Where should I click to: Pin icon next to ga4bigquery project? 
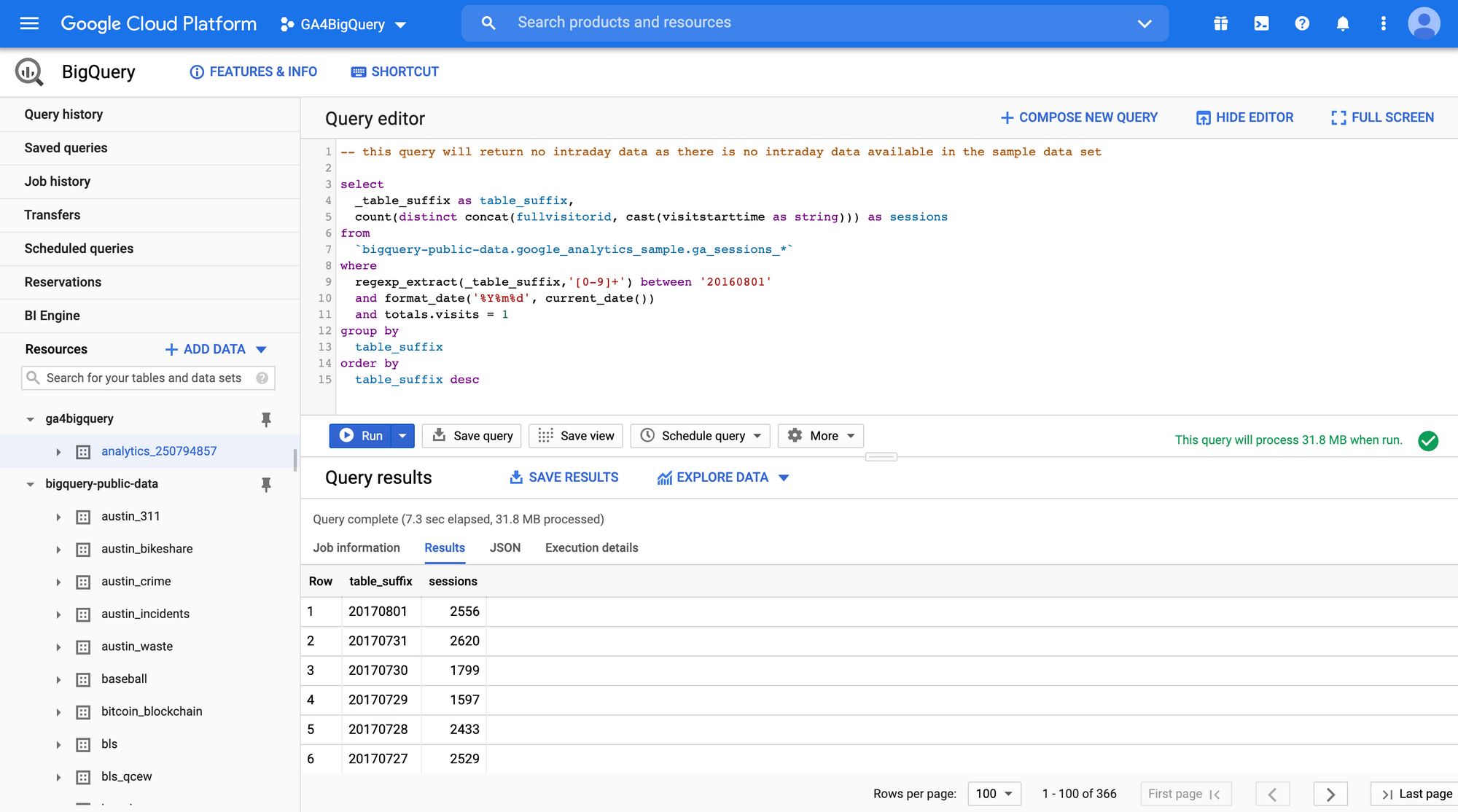coord(266,419)
